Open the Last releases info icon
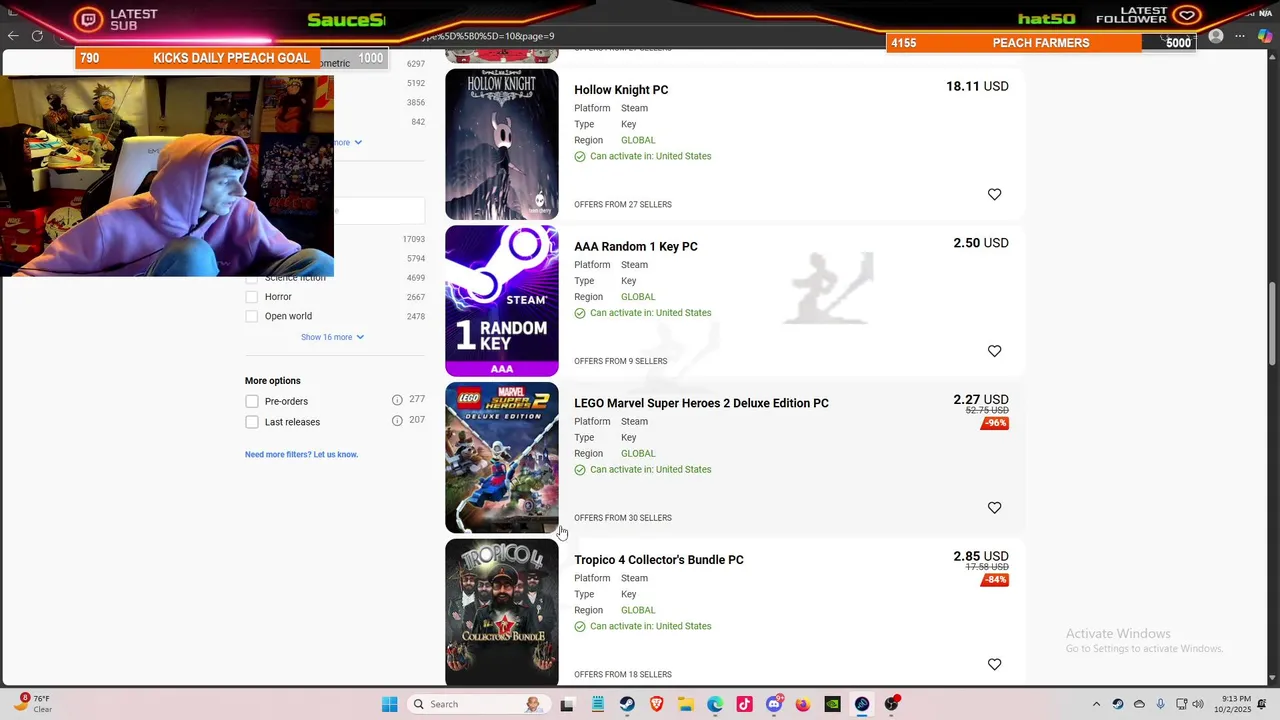1280x720 pixels. pyautogui.click(x=397, y=421)
